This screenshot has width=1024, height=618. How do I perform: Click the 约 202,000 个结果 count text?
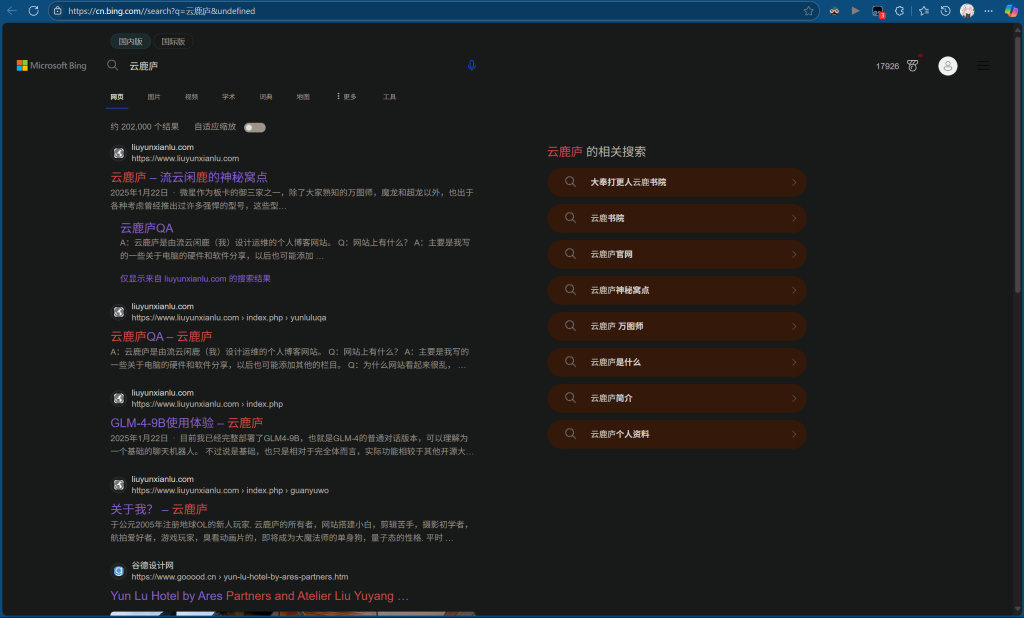(144, 127)
